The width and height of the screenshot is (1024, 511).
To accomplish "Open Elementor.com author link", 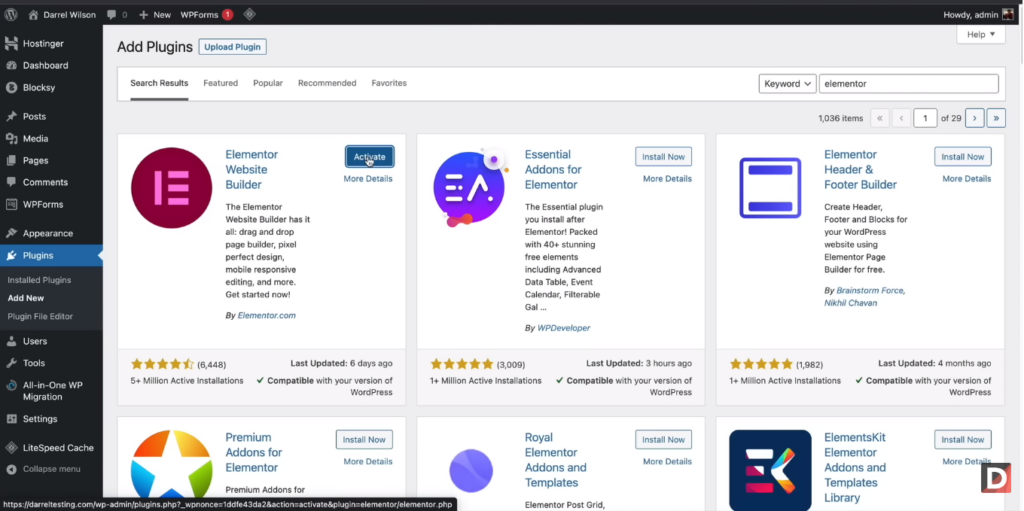I will 266,315.
